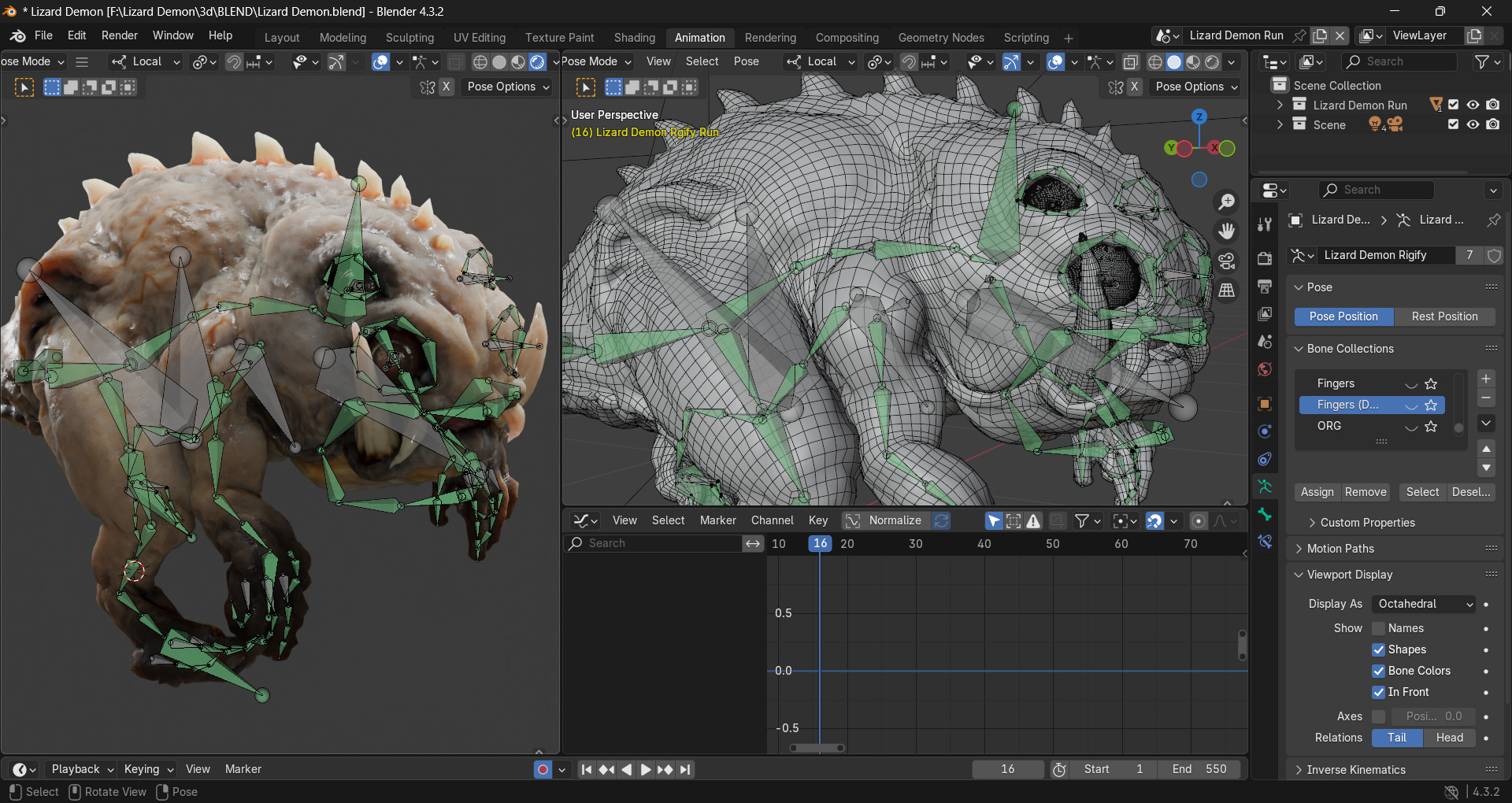1512x803 pixels.
Task: Switch perspective/orthographic grid icon
Action: [1226, 290]
